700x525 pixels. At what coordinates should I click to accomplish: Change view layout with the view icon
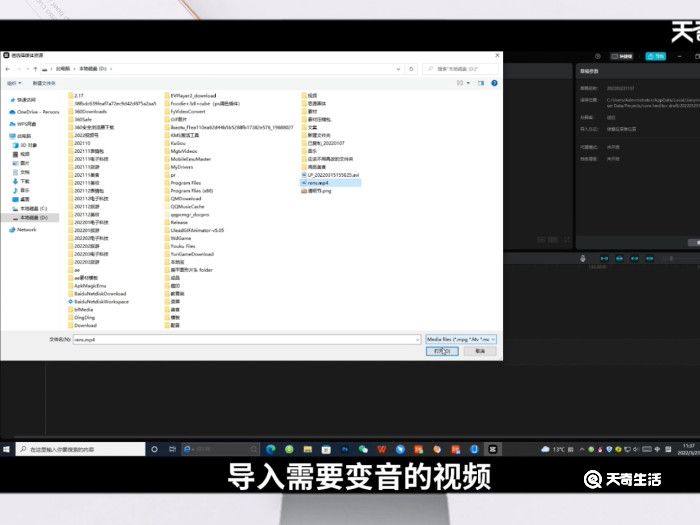pyautogui.click(x=460, y=83)
